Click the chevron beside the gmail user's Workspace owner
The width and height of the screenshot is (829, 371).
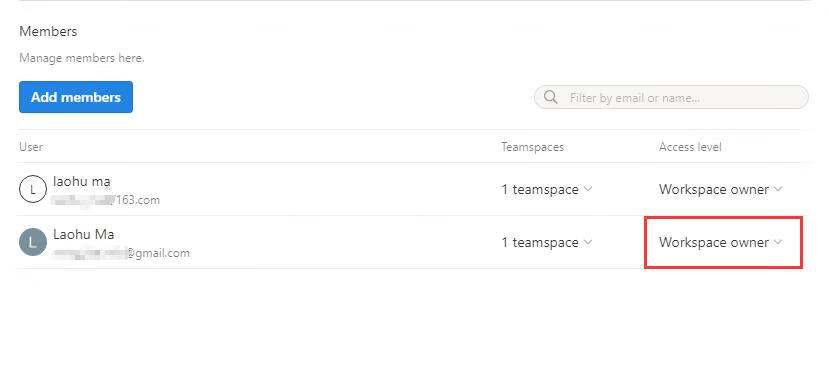[x=777, y=242]
